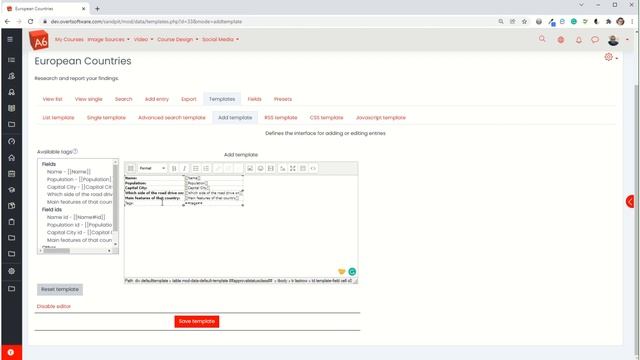
Task: Open the calendar icon in sidebar
Action: tap(11, 174)
